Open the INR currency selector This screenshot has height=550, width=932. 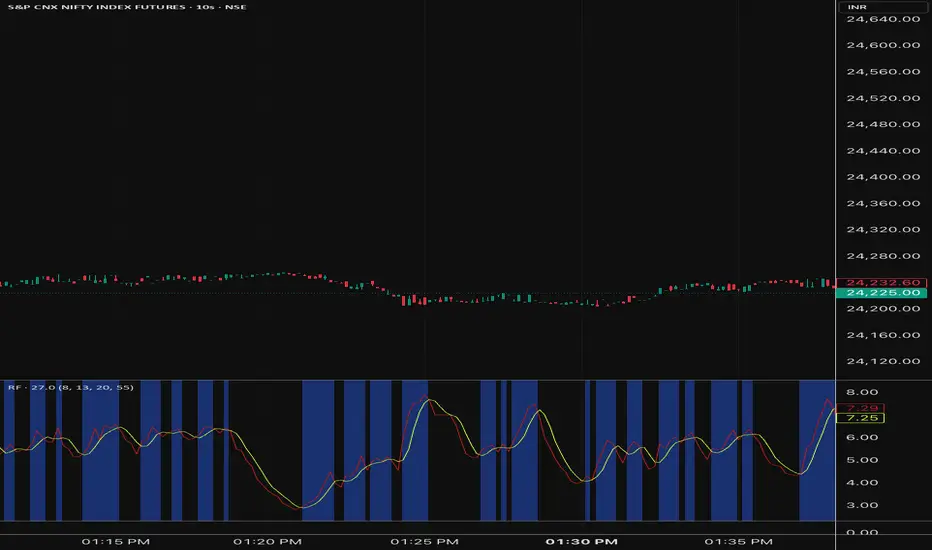click(882, 7)
